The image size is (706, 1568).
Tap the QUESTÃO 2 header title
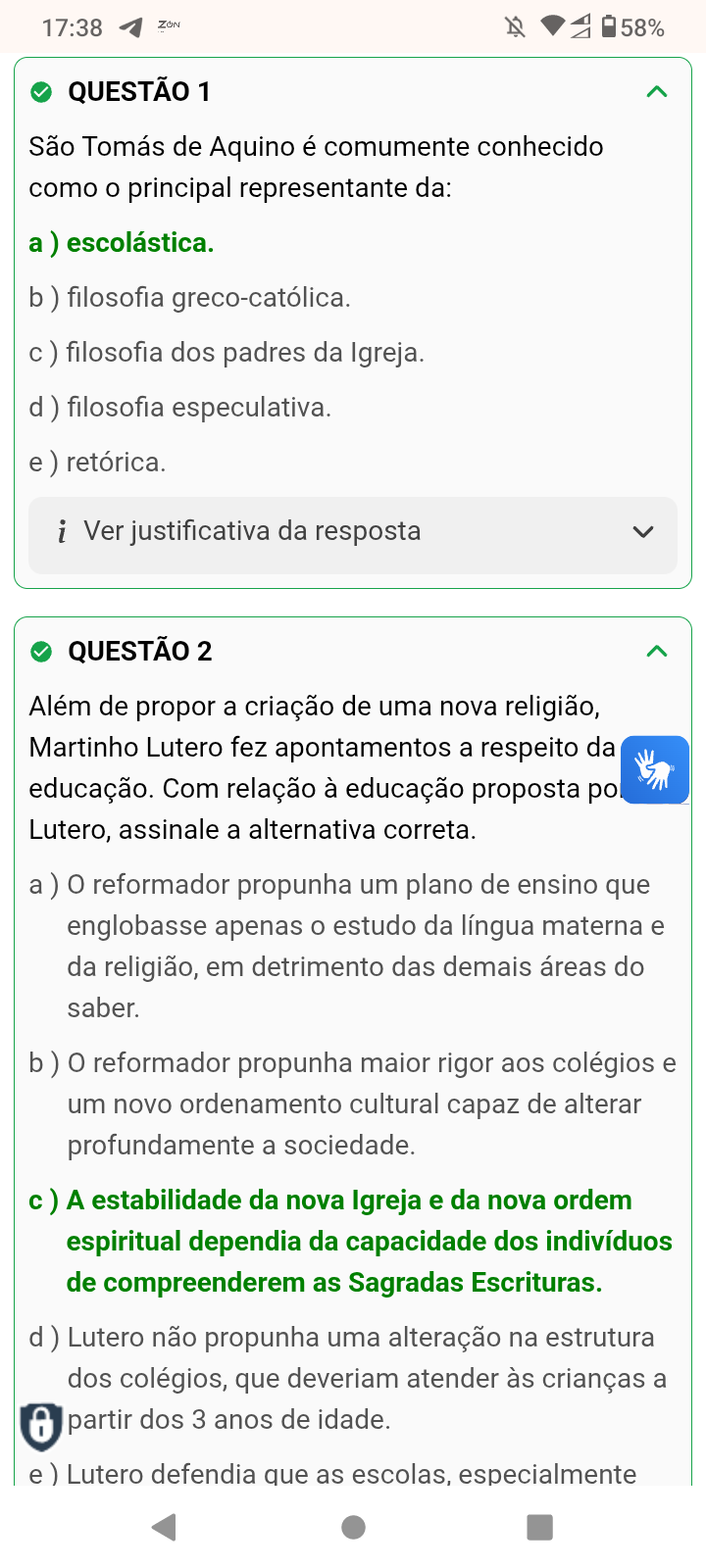[x=140, y=652]
